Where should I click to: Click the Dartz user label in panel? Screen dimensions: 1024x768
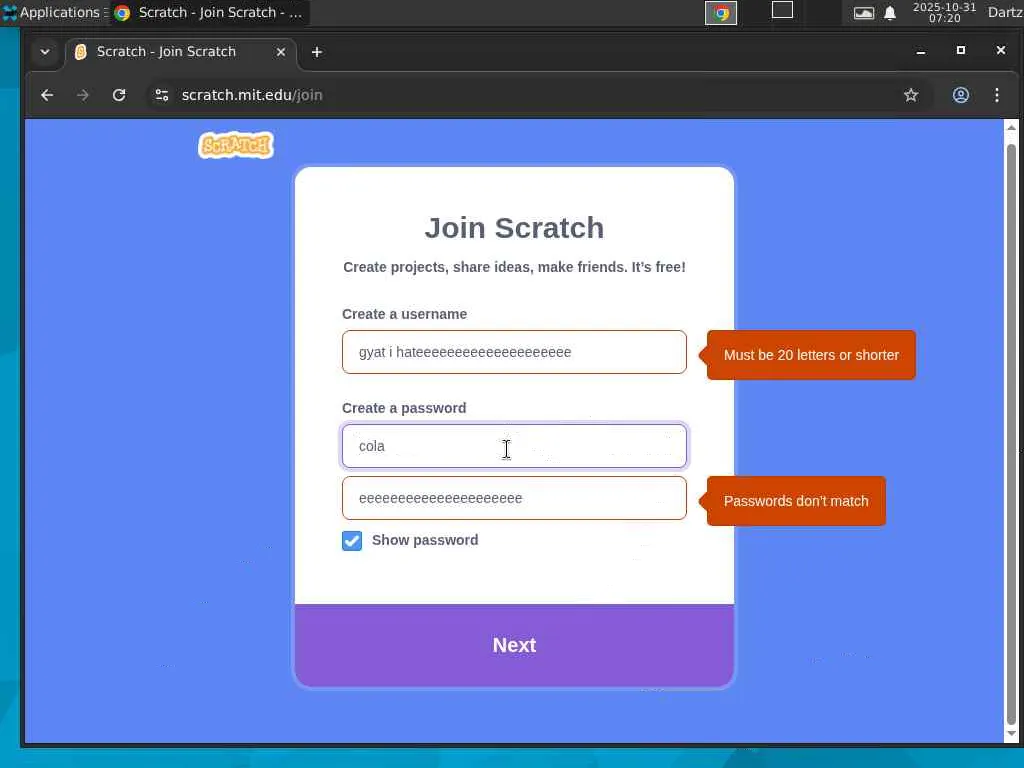[1005, 12]
